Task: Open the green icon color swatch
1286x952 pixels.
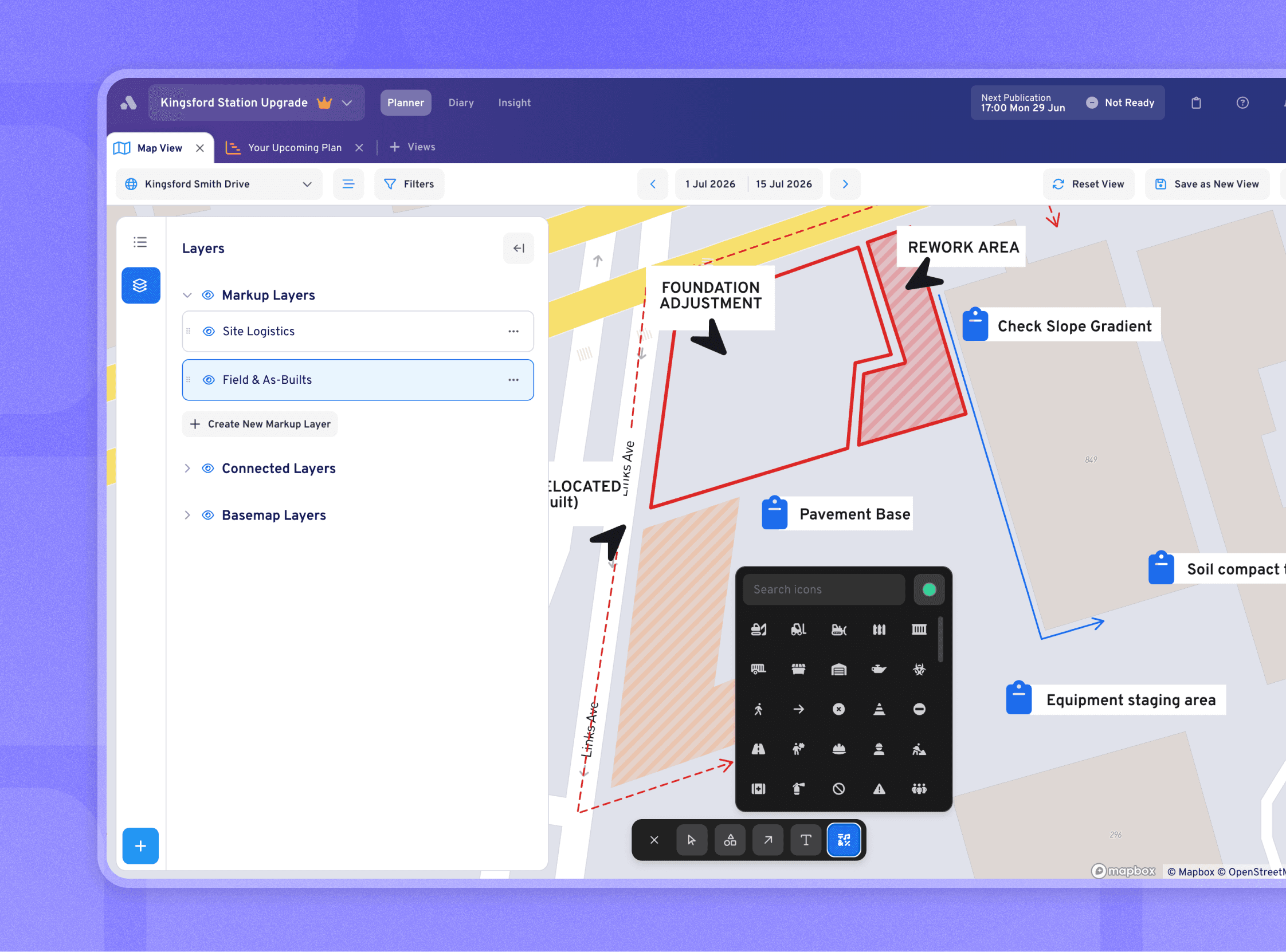Action: 928,589
